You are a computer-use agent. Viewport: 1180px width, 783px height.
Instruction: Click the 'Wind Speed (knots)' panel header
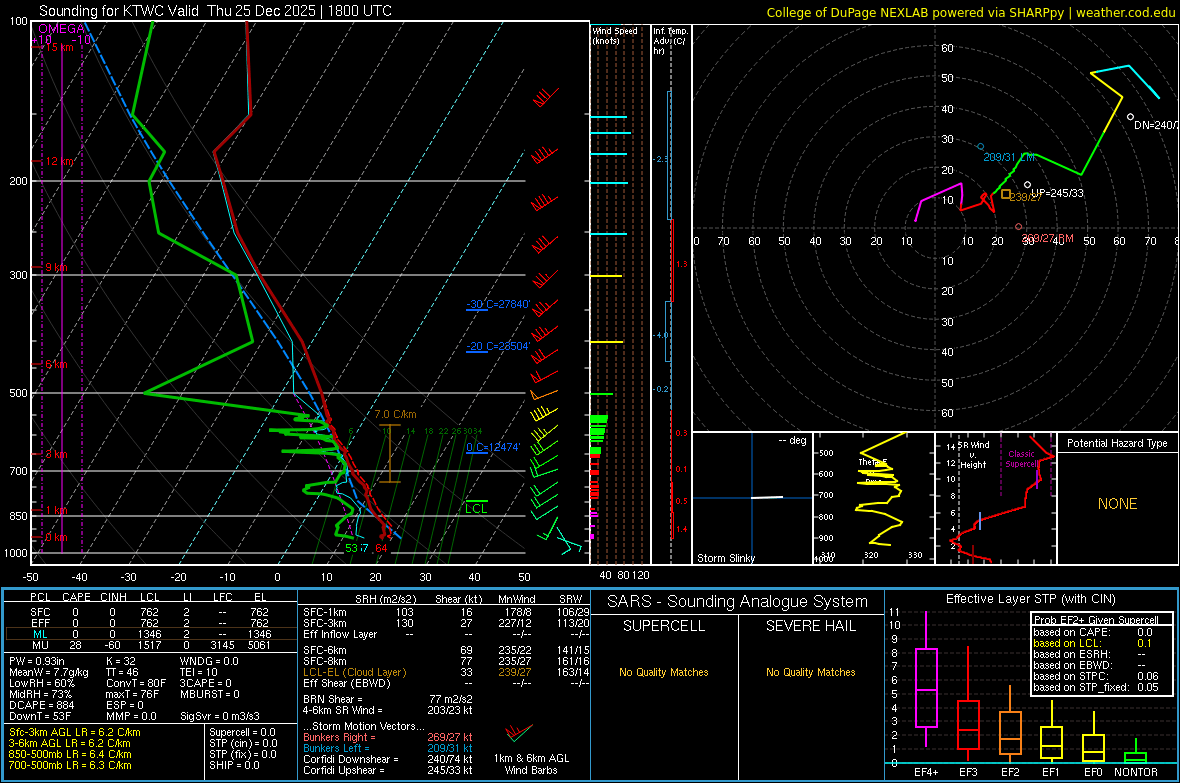pyautogui.click(x=615, y=35)
